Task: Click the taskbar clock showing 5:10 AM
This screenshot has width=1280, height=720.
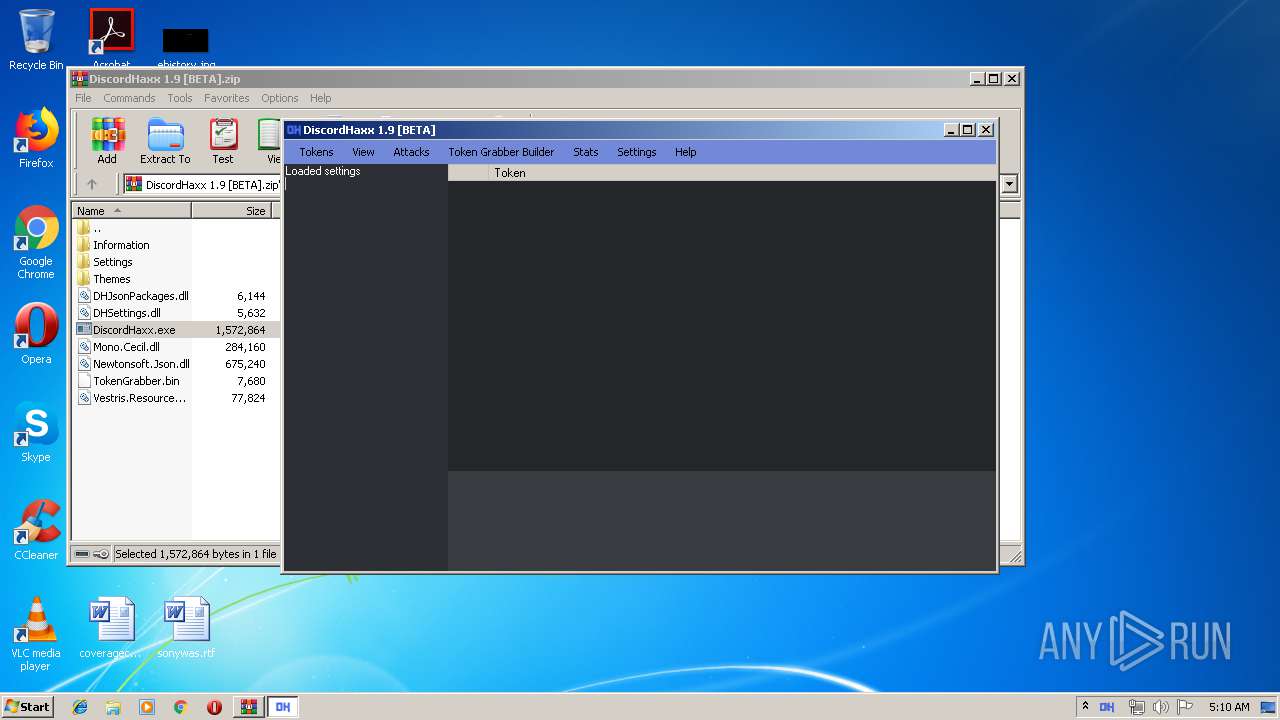Action: (x=1229, y=707)
